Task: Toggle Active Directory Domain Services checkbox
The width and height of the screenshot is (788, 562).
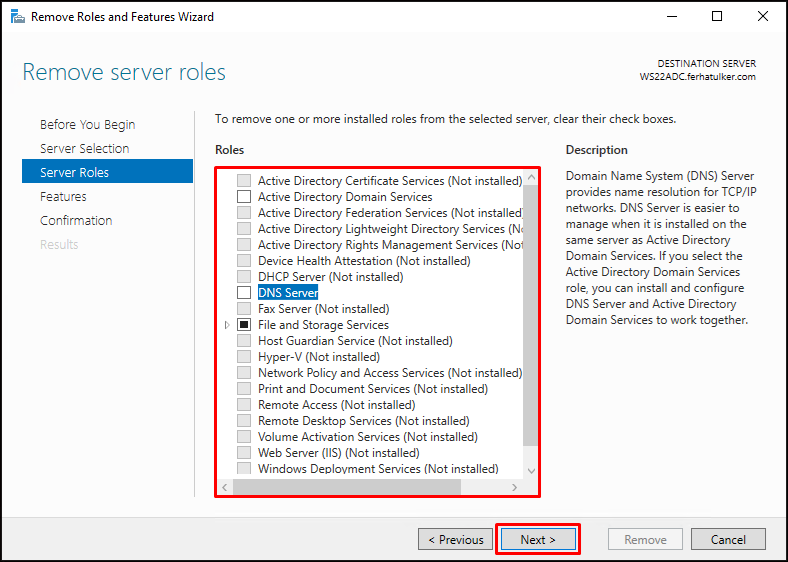Action: coord(244,197)
